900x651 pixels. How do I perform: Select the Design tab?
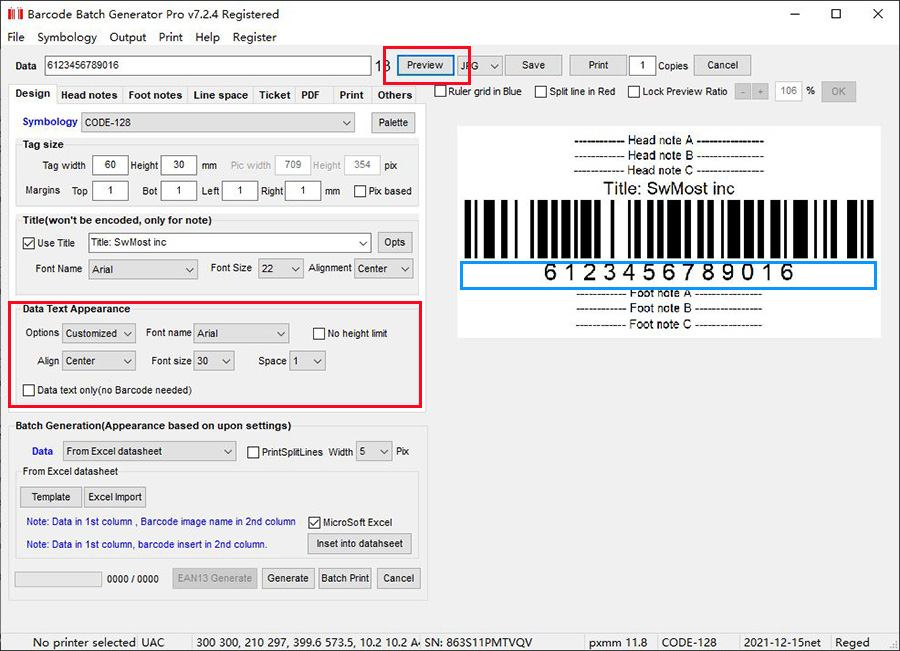tap(33, 94)
